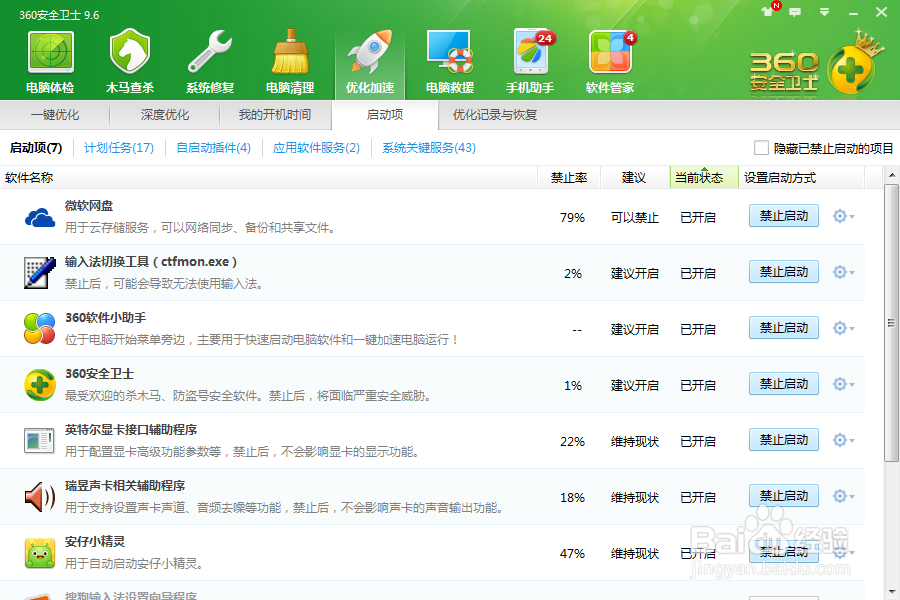Select 优化加速 rocket icon

[x=370, y=52]
